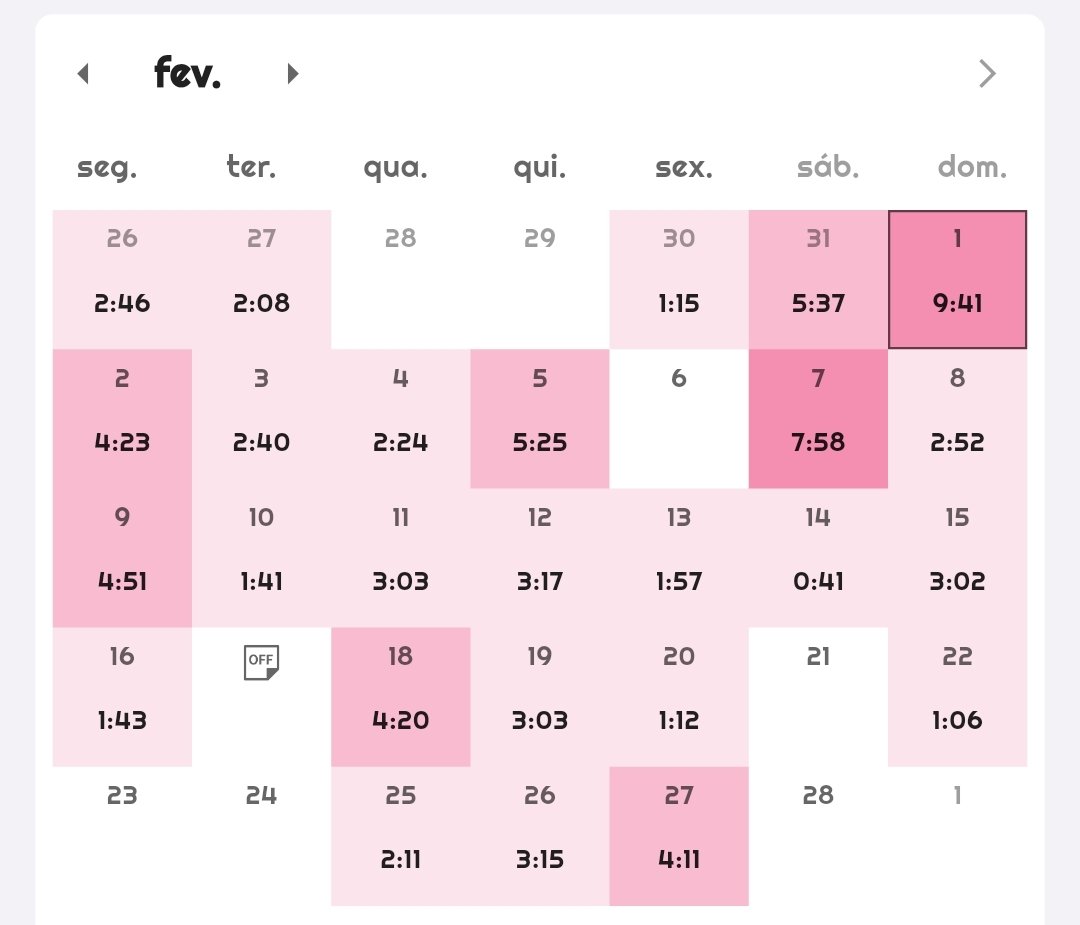Select empty day 6
Viewport: 1080px width, 925px height.
pos(679,419)
